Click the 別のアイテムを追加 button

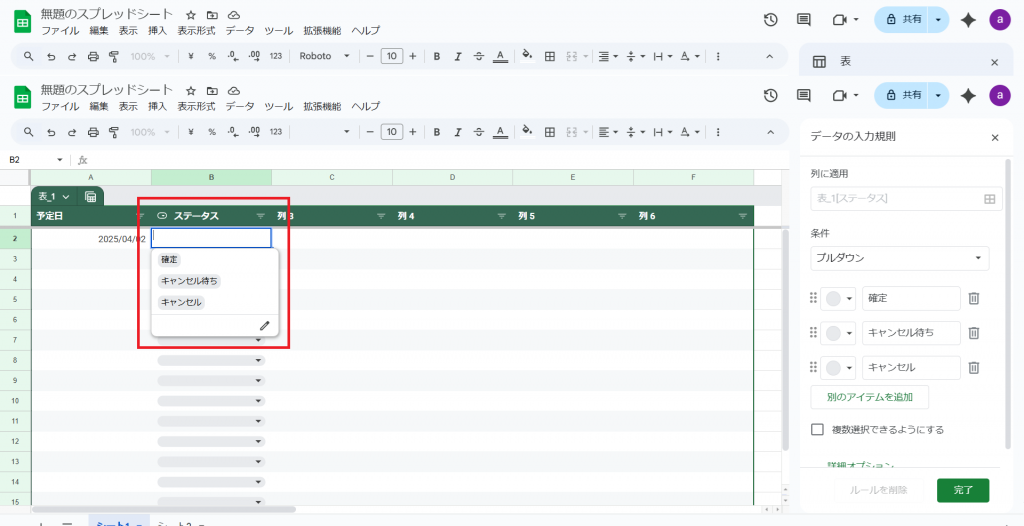click(x=869, y=397)
